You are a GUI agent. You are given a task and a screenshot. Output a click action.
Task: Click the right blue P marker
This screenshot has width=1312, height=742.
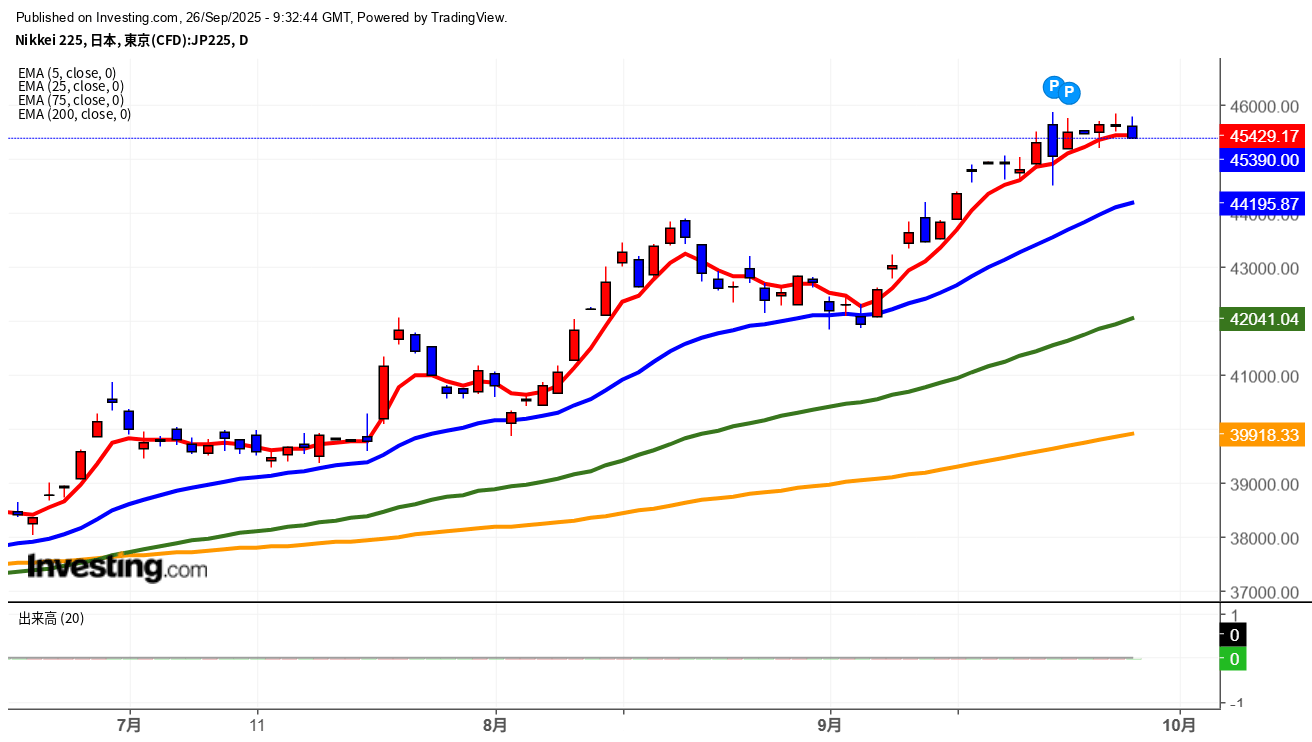[1069, 93]
